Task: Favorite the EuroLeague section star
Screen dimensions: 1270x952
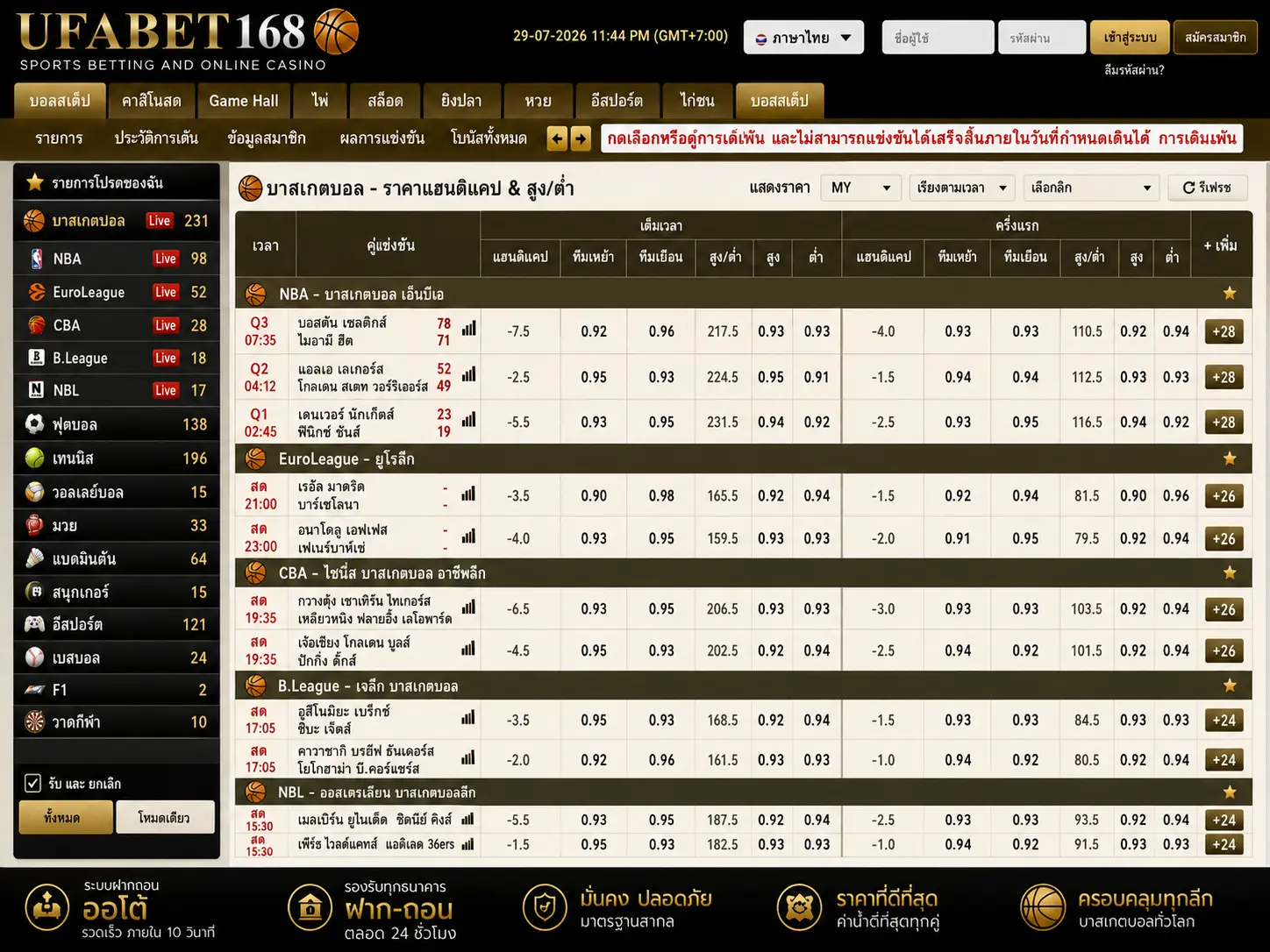Action: tap(1230, 458)
